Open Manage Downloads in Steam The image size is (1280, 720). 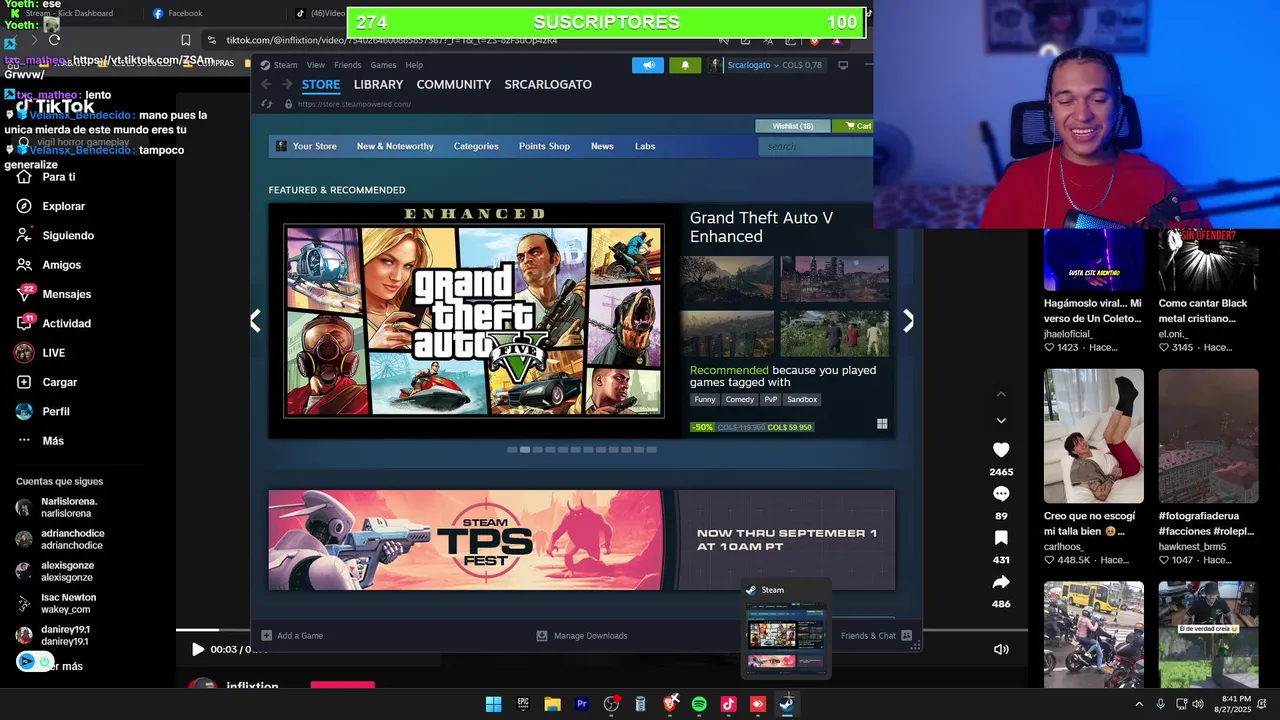[582, 636]
